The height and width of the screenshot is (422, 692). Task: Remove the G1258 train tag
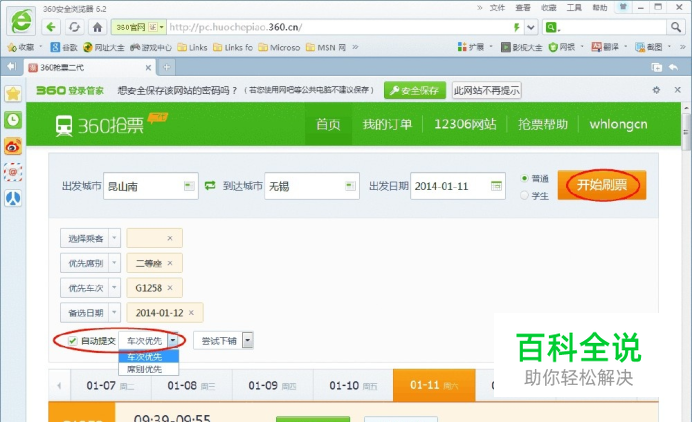[x=170, y=288]
